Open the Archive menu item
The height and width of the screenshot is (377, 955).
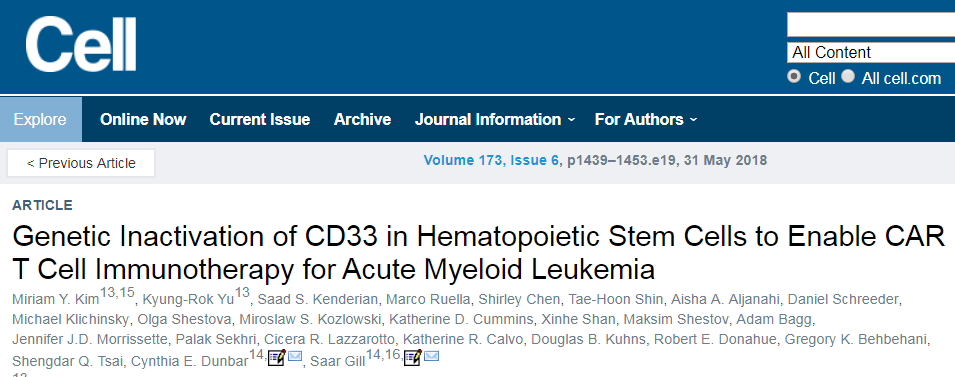(362, 119)
